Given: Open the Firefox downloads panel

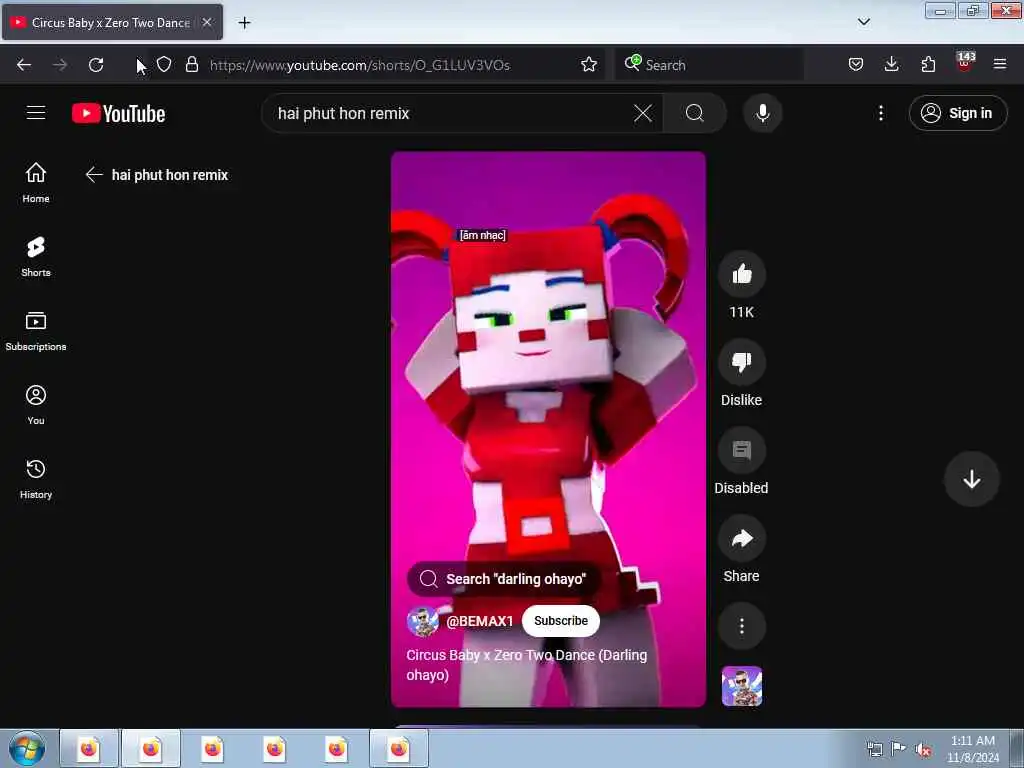Looking at the screenshot, I should coord(891,65).
